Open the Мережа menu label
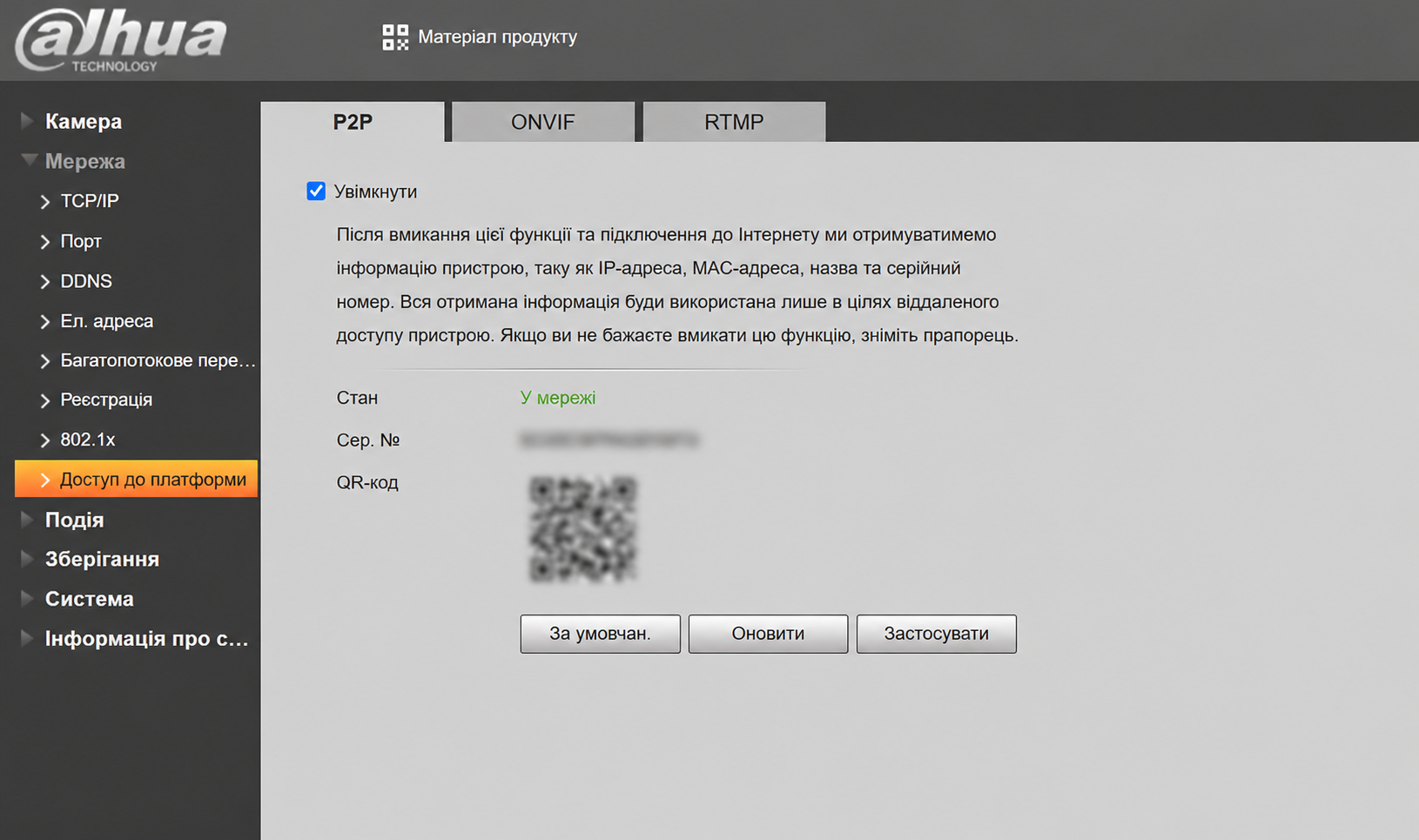The height and width of the screenshot is (840, 1419). (x=85, y=161)
